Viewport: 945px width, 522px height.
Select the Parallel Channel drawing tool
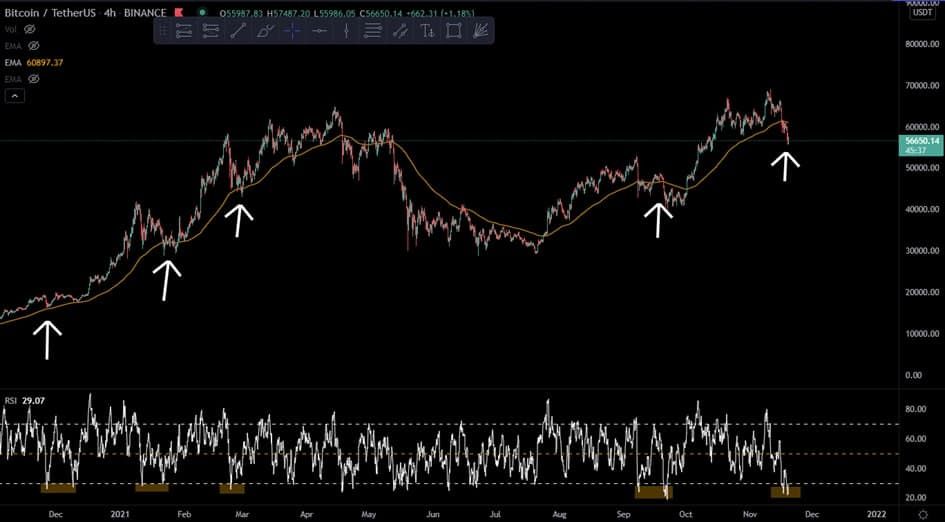[400, 31]
